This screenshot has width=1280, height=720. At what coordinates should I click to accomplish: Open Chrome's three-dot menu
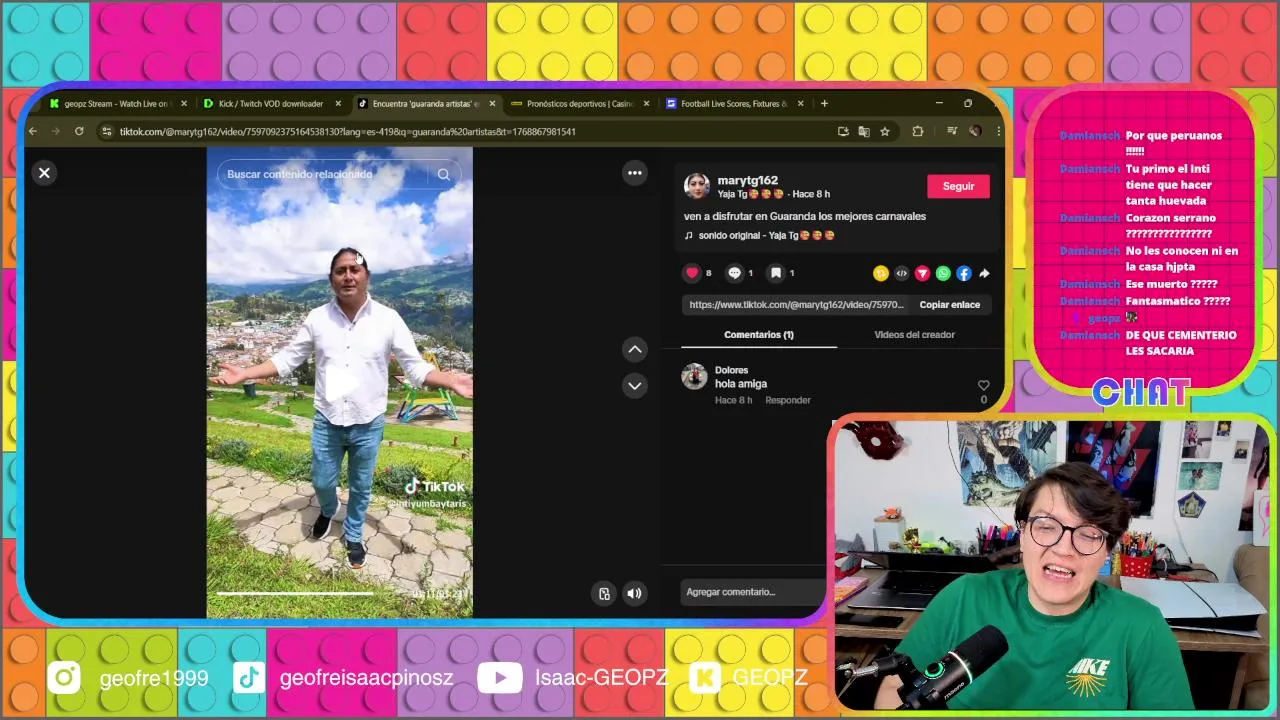[997, 132]
